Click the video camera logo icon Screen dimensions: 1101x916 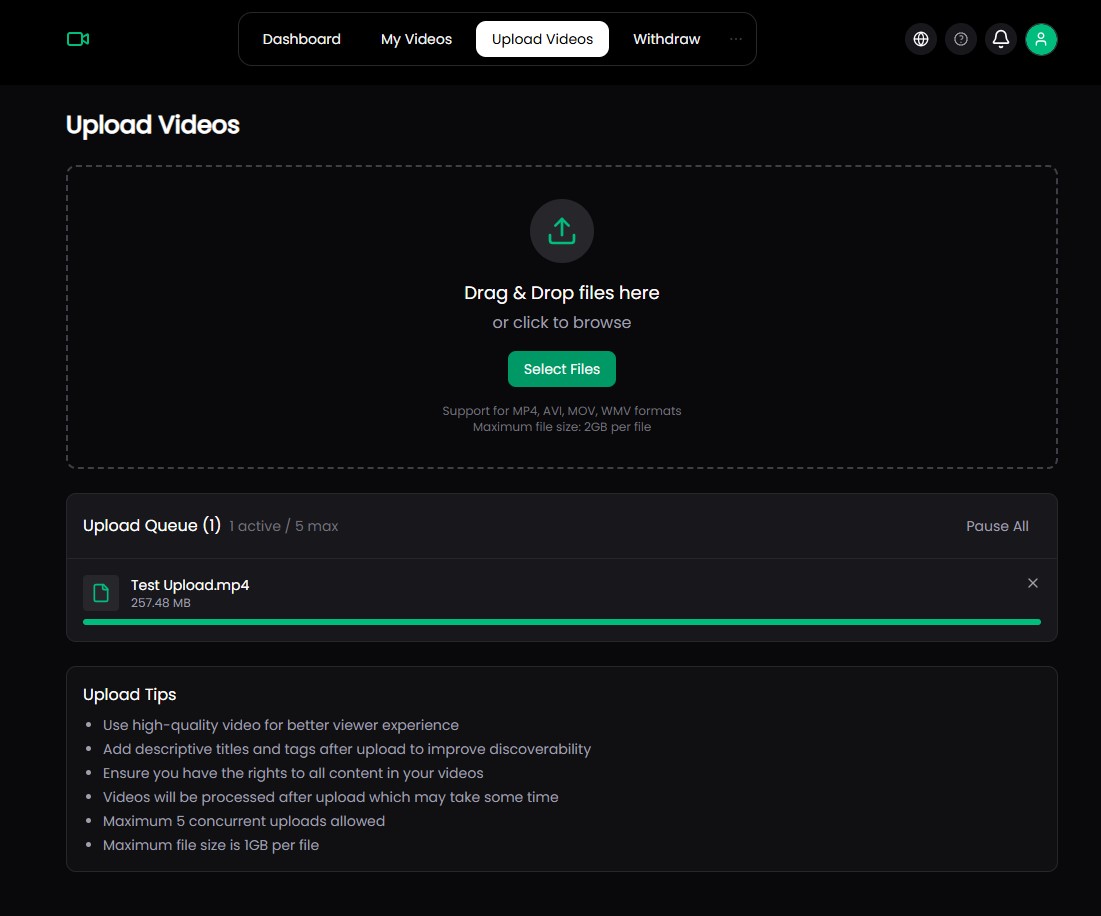click(78, 39)
